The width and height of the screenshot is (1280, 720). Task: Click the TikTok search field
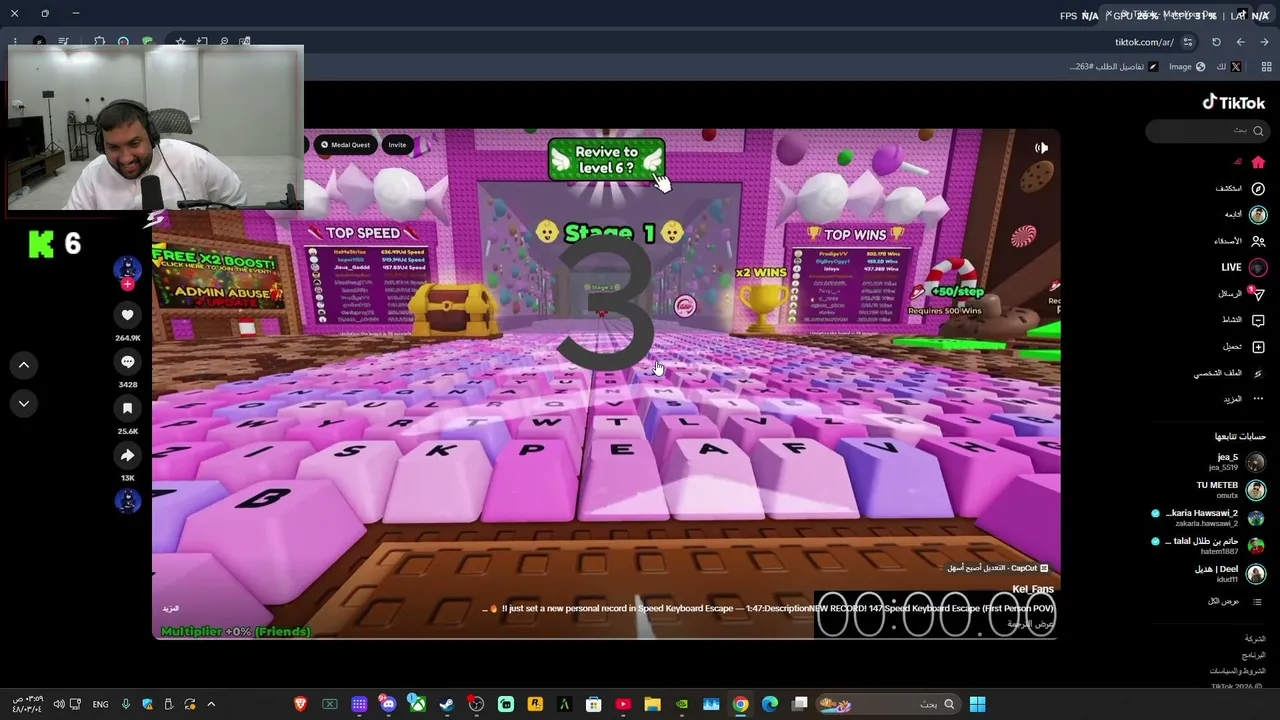pyautogui.click(x=1207, y=131)
